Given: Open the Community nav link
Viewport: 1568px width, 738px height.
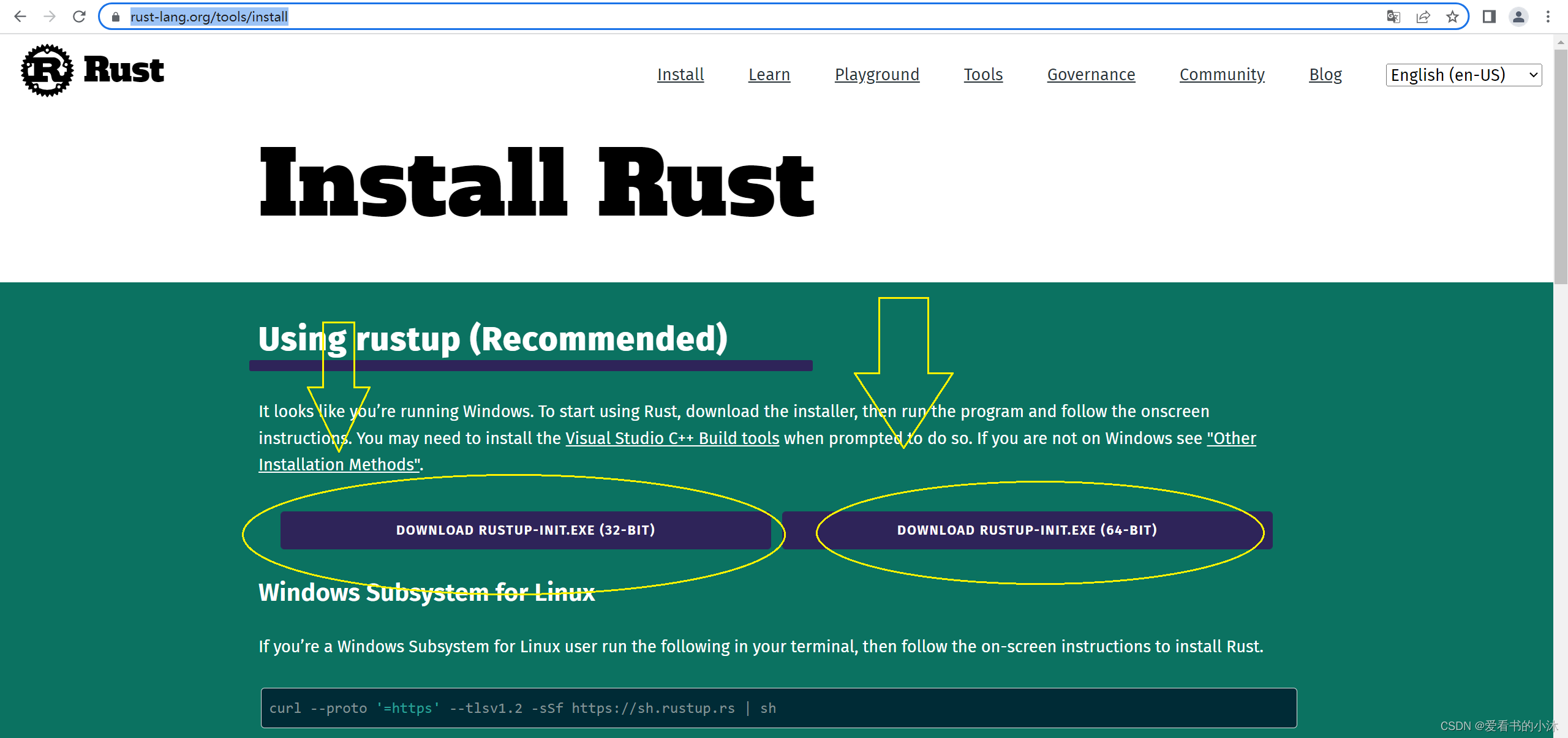Looking at the screenshot, I should point(1222,75).
